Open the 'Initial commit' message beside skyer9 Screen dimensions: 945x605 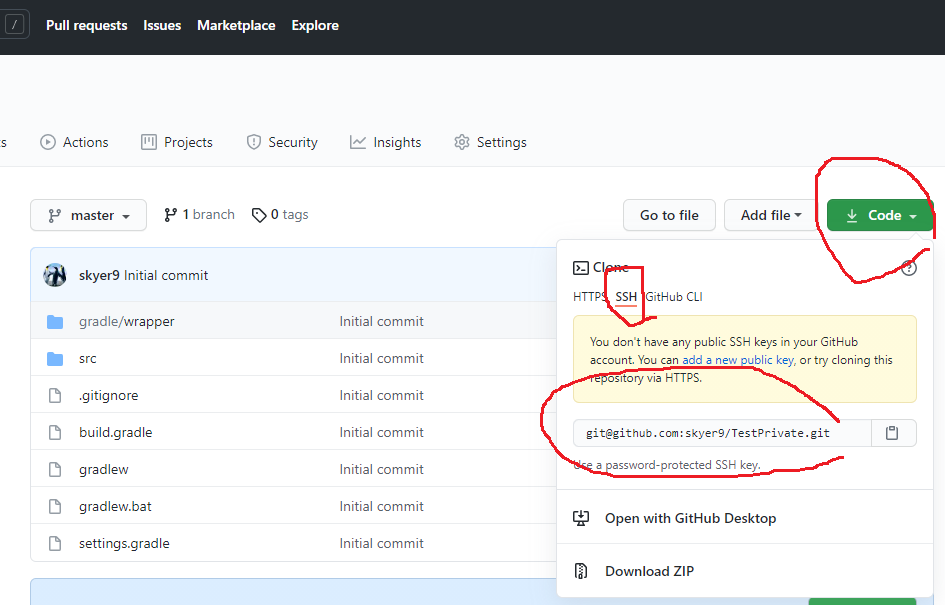(x=166, y=275)
